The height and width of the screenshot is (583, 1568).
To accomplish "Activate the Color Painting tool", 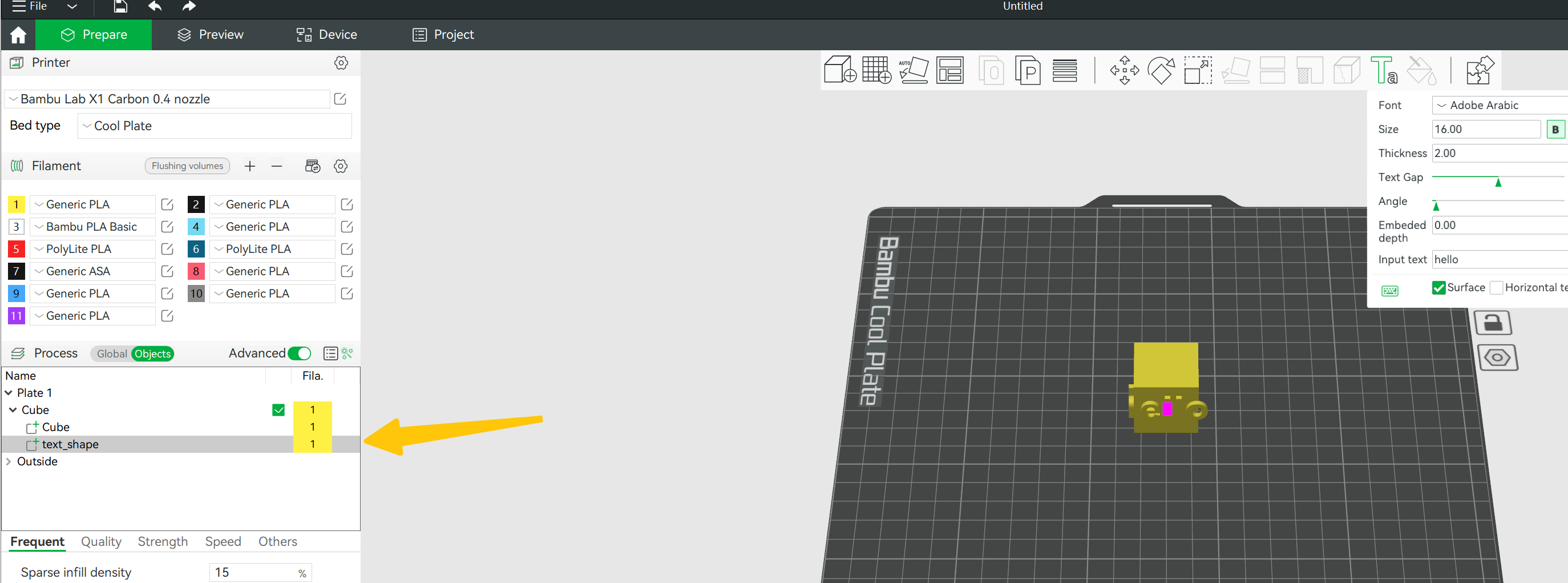I will point(1422,70).
